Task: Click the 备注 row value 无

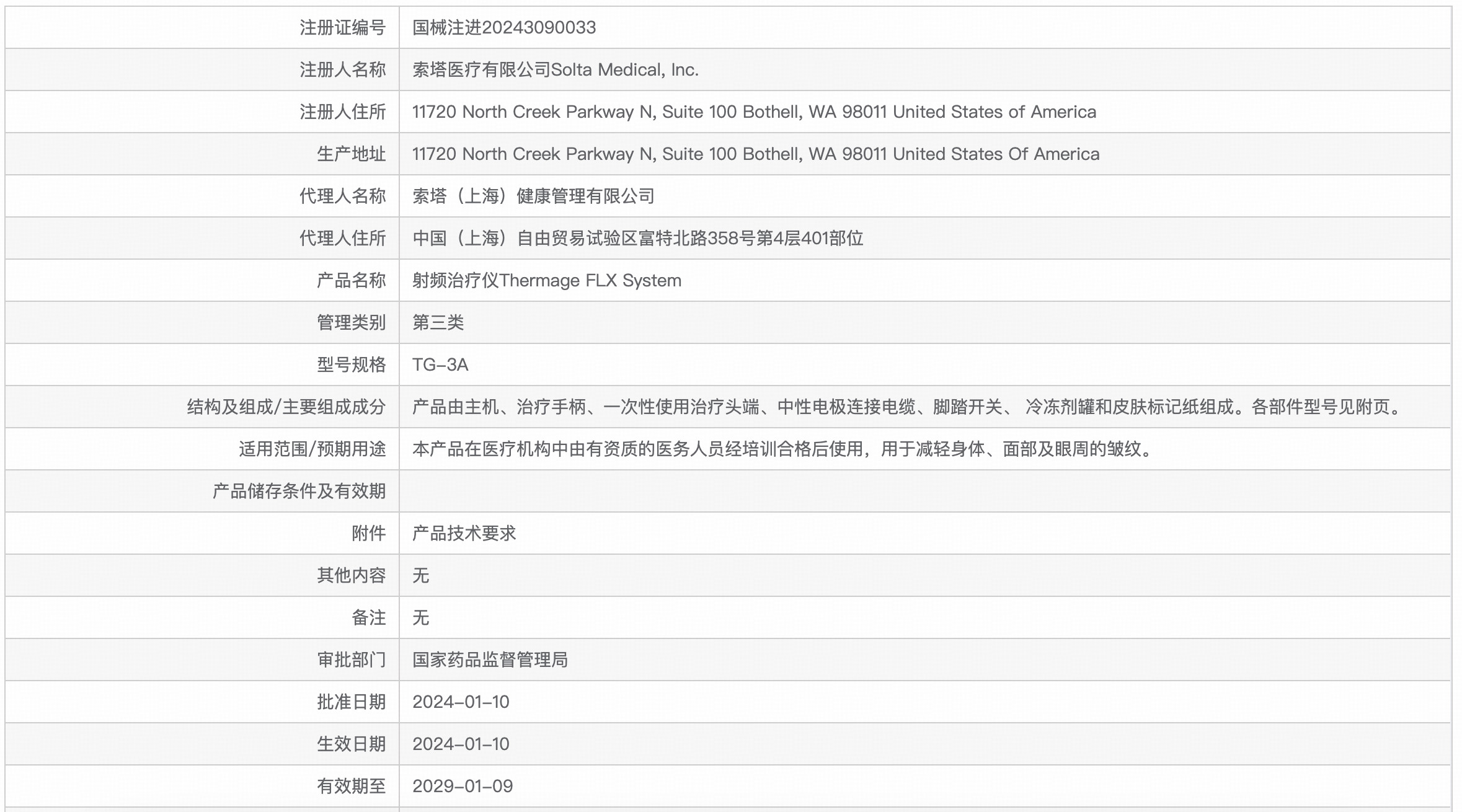Action: (x=420, y=618)
